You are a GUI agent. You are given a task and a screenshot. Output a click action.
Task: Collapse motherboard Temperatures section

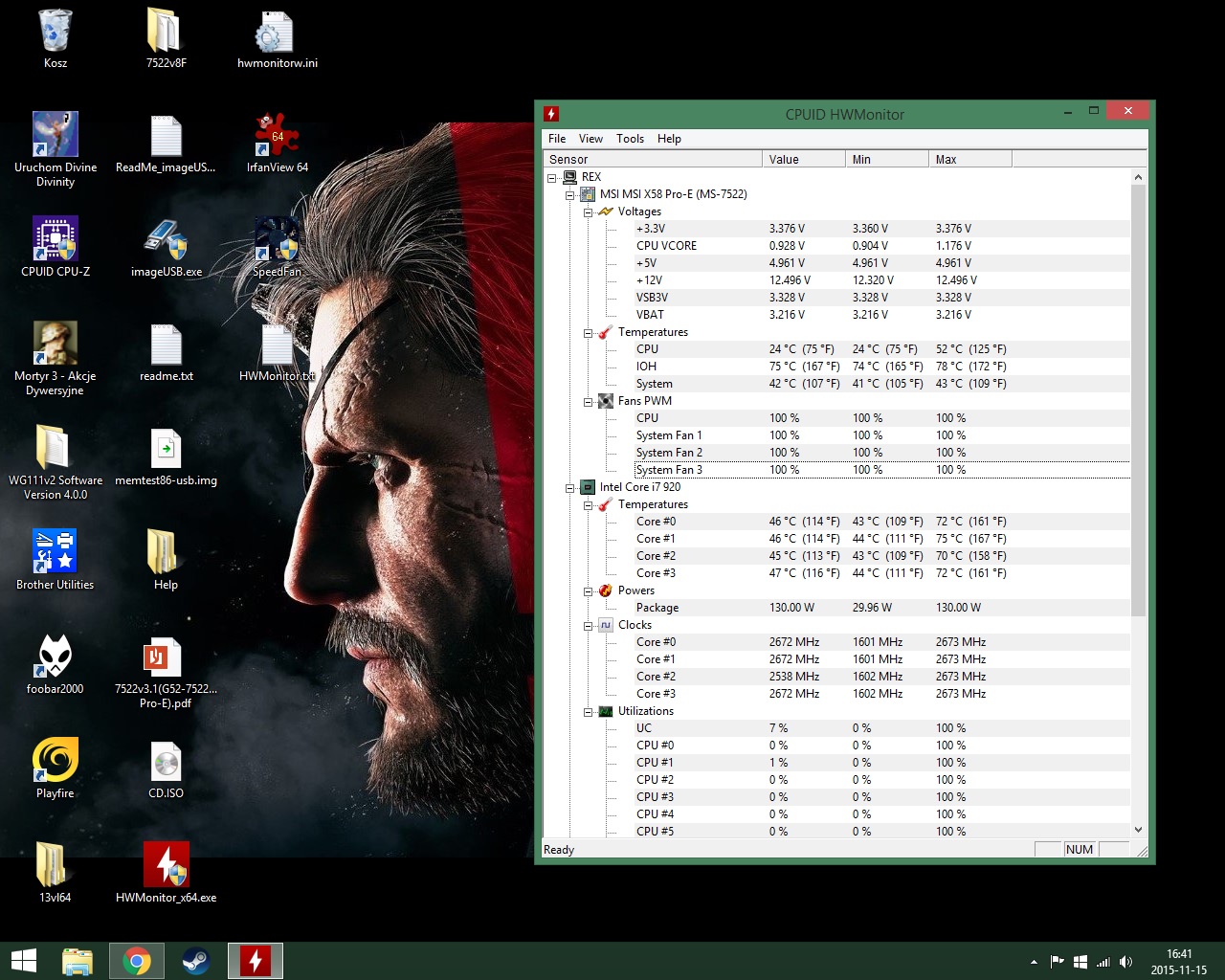click(589, 332)
